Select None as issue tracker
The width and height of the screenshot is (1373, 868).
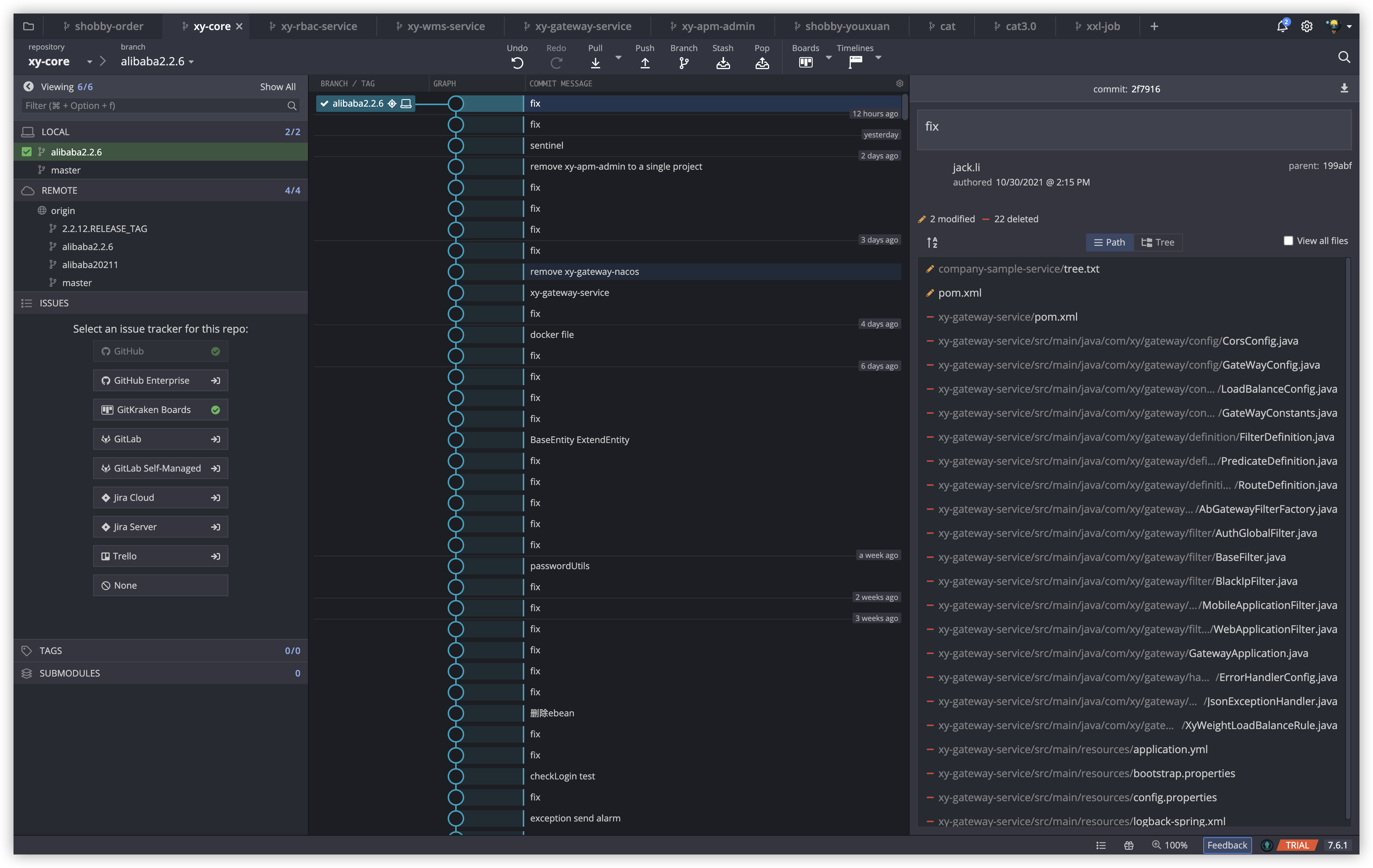pyautogui.click(x=160, y=585)
